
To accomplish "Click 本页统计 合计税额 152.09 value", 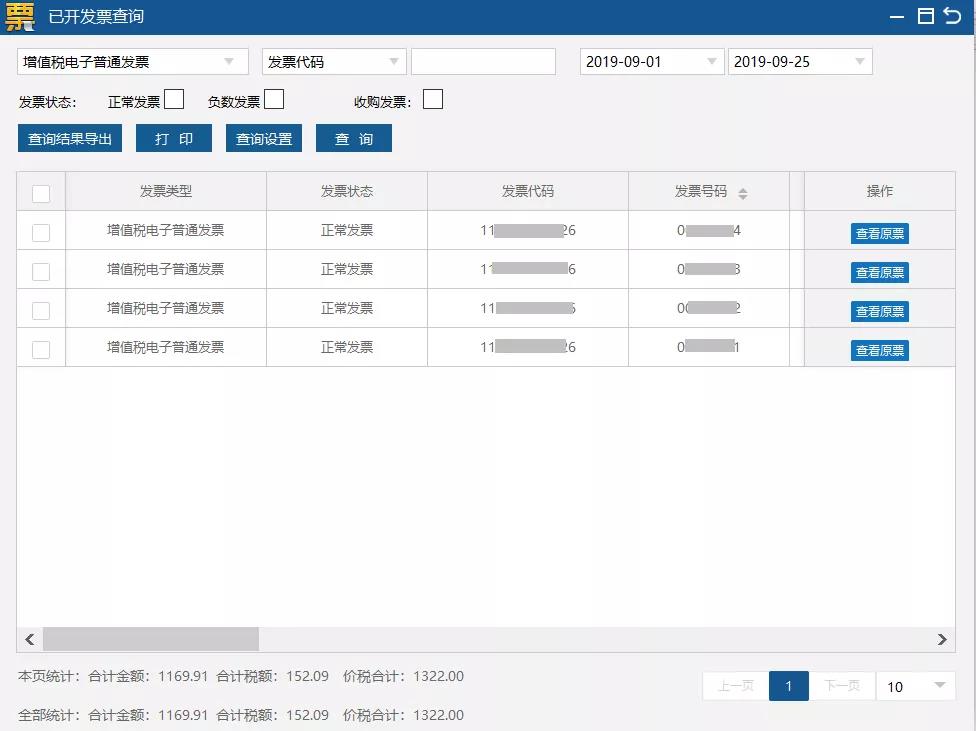I will click(307, 676).
